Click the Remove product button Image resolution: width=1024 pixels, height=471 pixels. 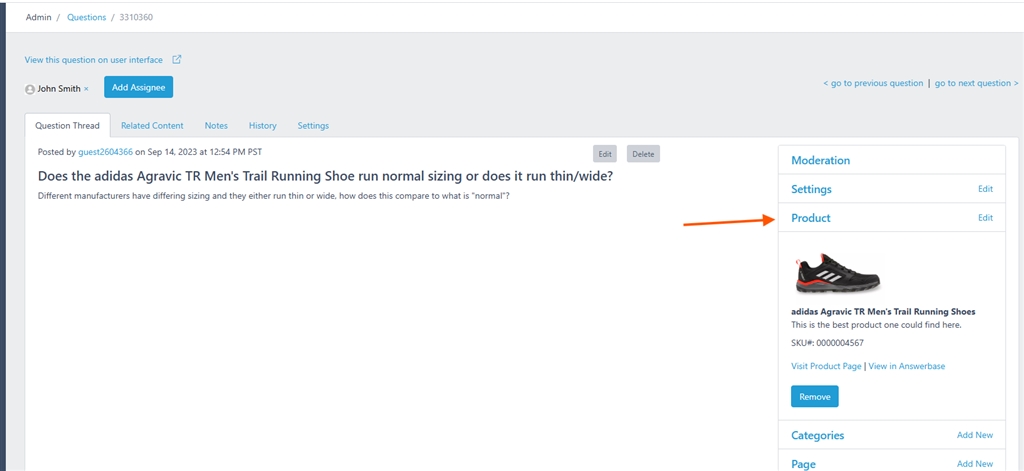(x=814, y=397)
